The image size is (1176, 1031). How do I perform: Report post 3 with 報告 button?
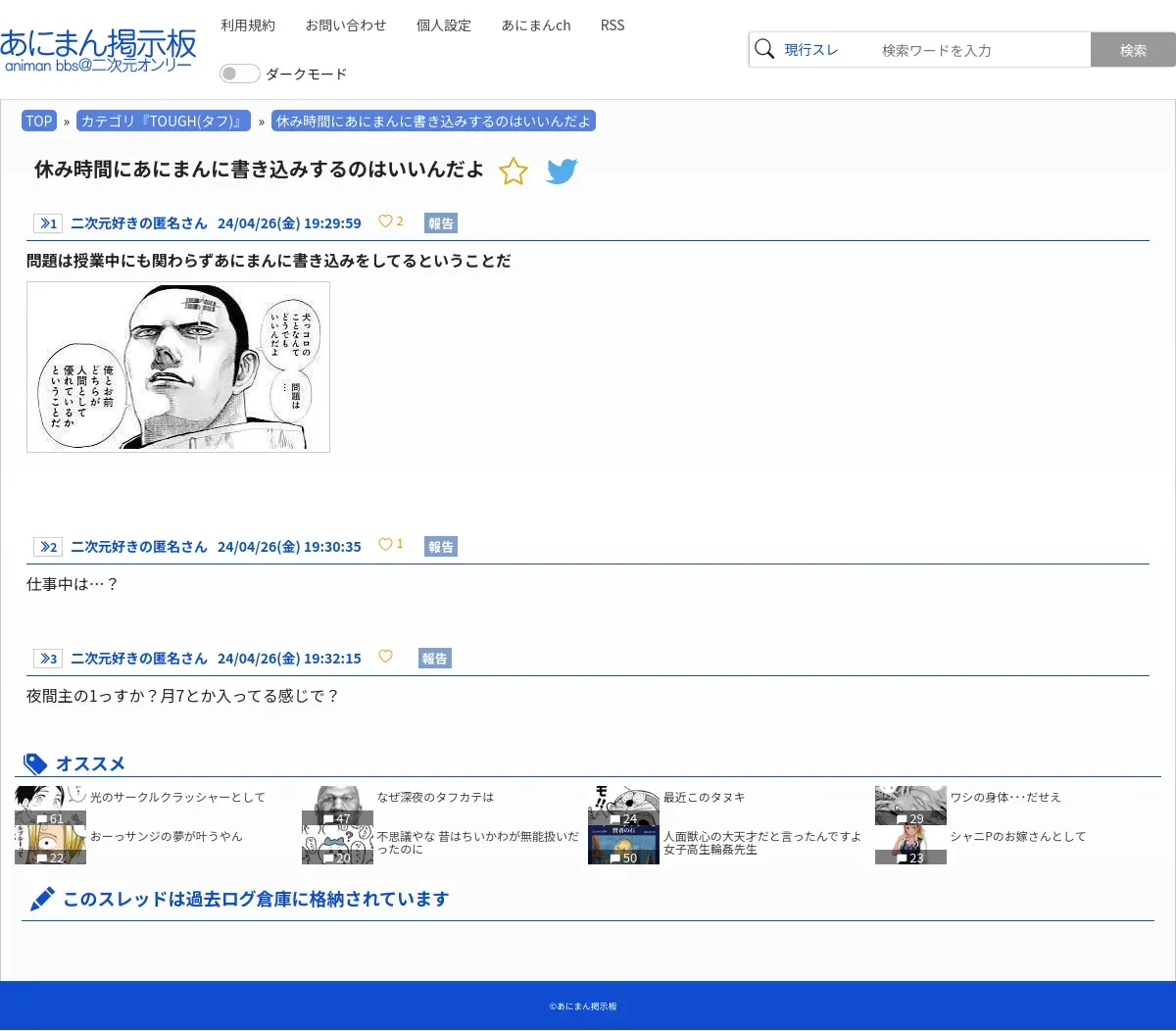435,659
